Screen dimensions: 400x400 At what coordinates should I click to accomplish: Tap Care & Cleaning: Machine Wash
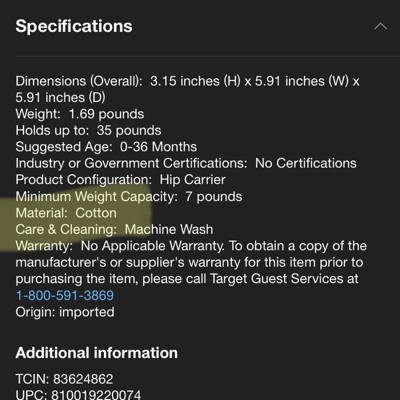pyautogui.click(x=114, y=229)
